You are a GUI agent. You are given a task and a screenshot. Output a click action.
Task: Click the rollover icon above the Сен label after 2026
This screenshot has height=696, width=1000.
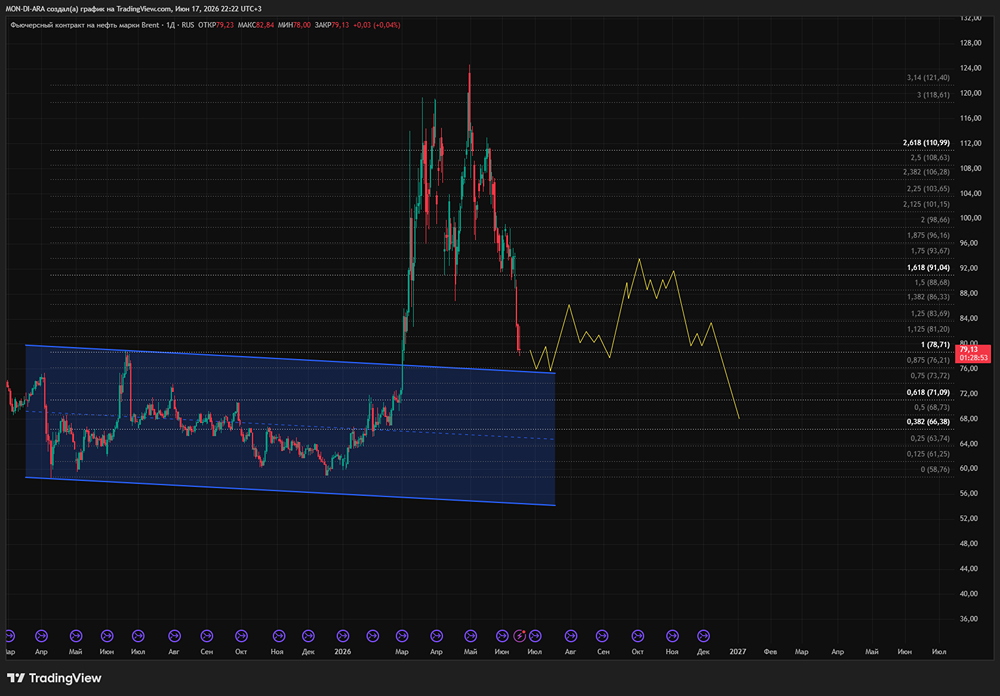(602, 635)
